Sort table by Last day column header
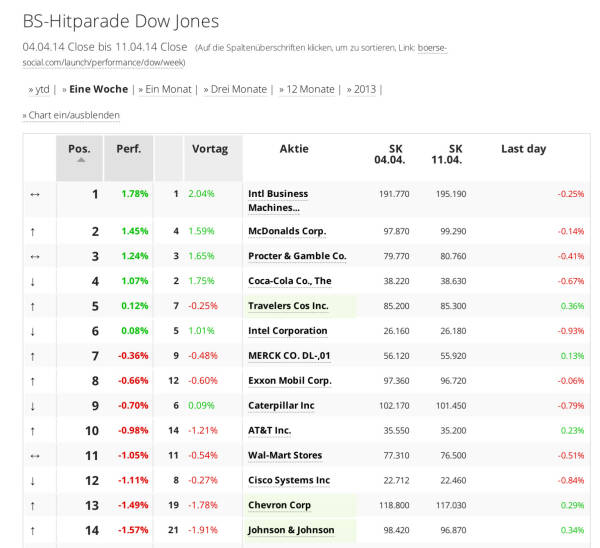Screen dimensions: 600x548 coord(523,149)
